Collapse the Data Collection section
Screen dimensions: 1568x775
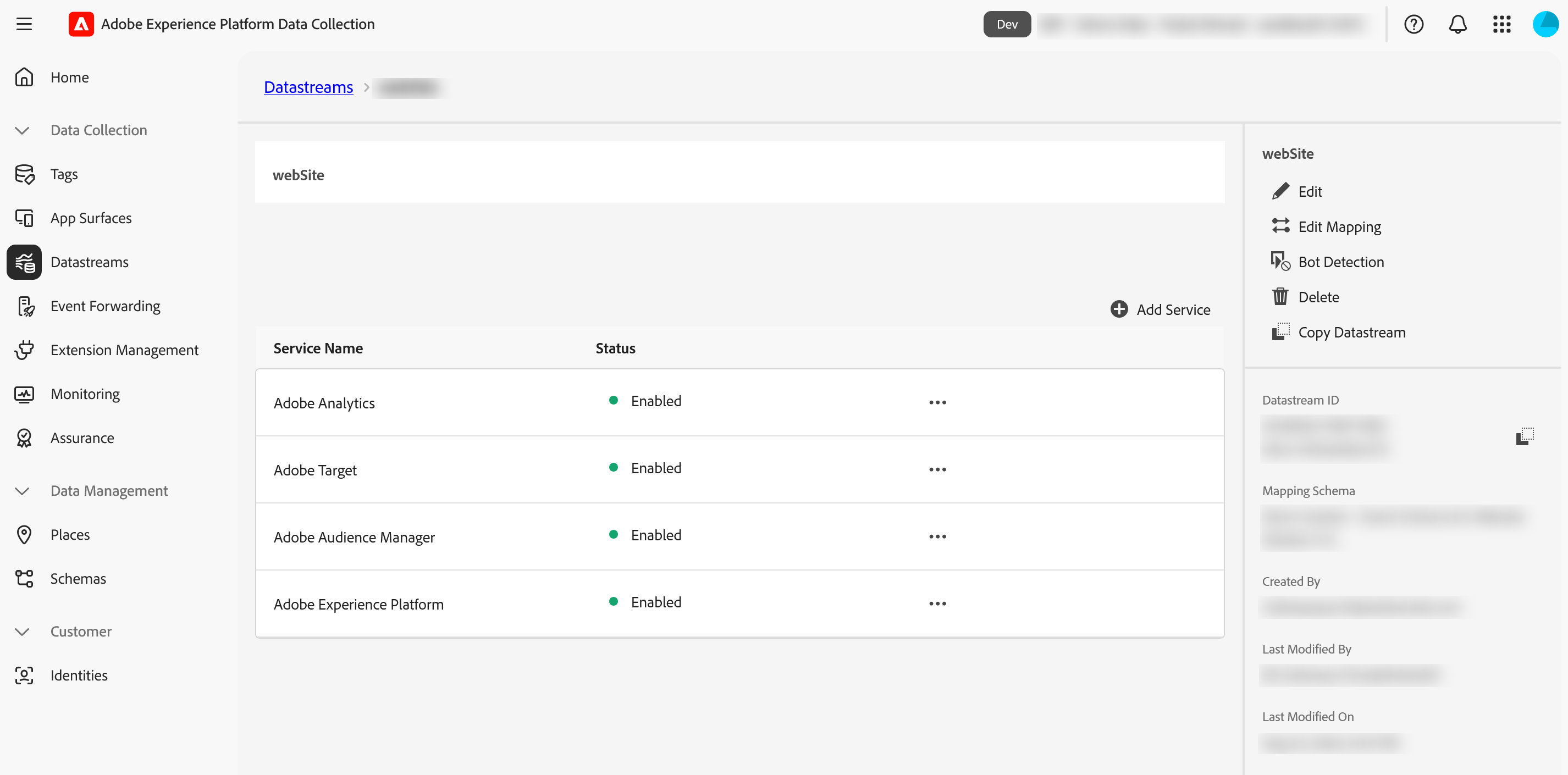(22, 130)
